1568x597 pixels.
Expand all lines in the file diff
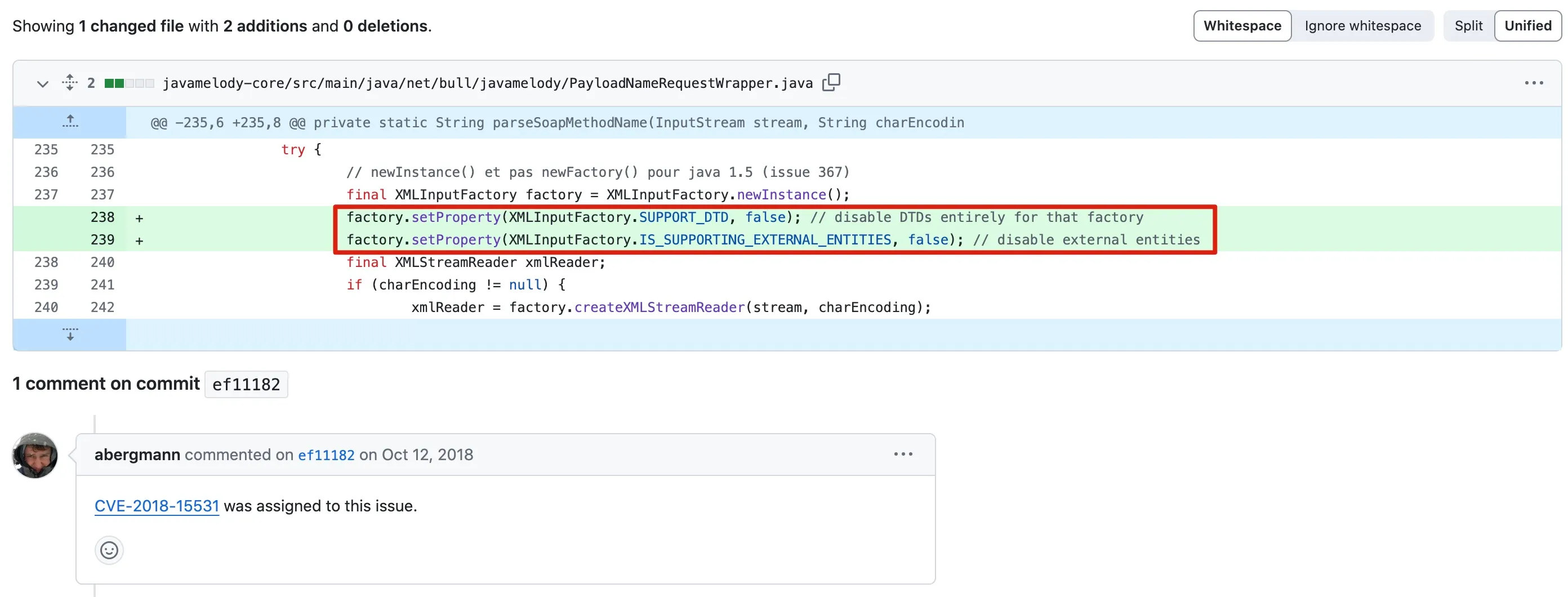pyautogui.click(x=70, y=83)
